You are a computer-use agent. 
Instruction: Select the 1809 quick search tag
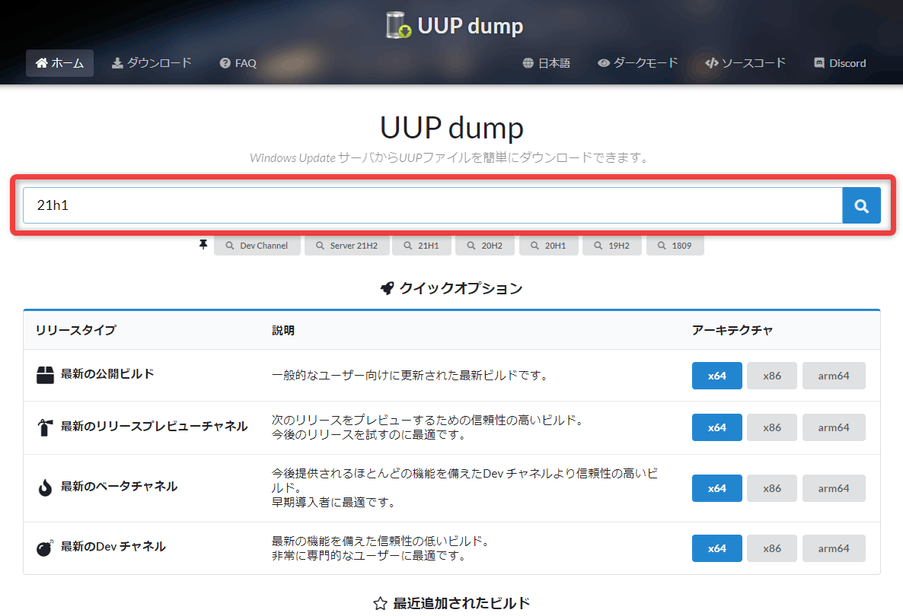coord(675,246)
